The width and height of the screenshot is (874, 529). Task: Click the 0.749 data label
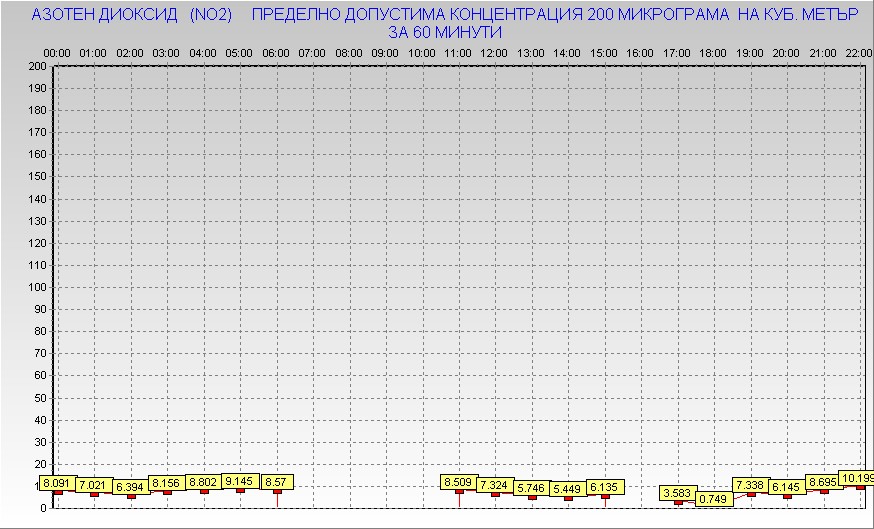tap(714, 499)
